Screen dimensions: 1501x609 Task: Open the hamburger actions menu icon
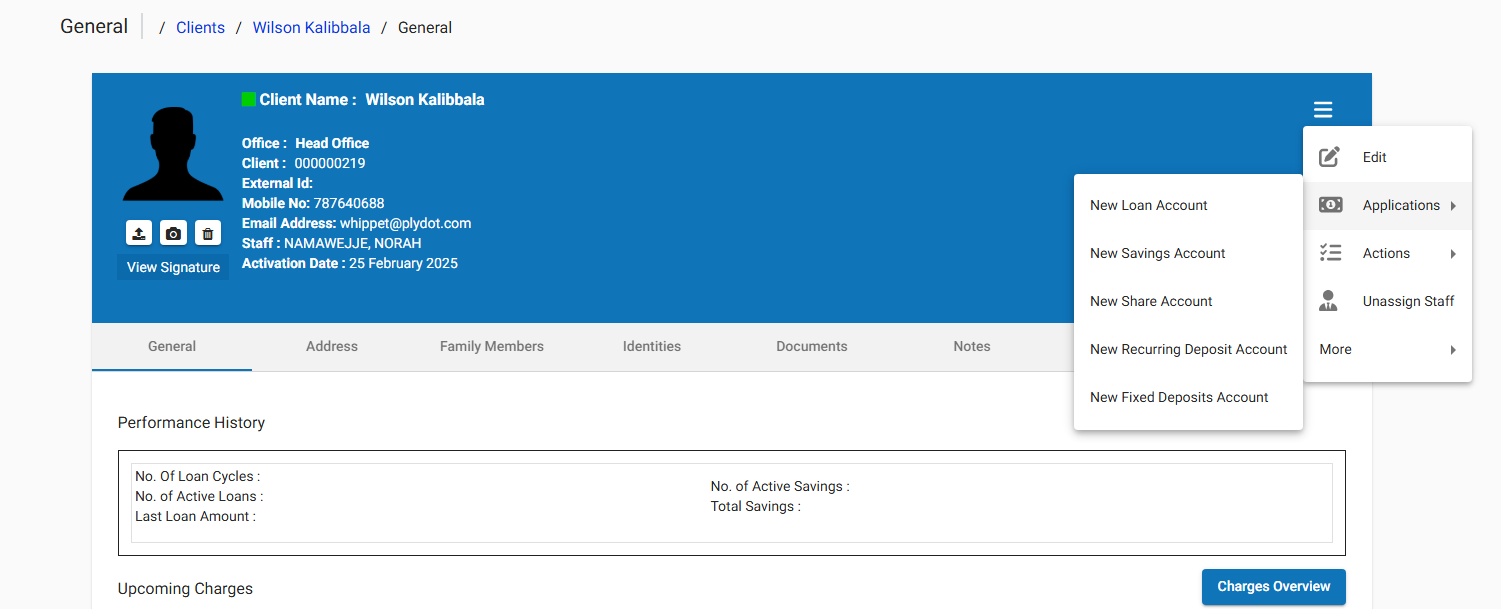coord(1323,109)
